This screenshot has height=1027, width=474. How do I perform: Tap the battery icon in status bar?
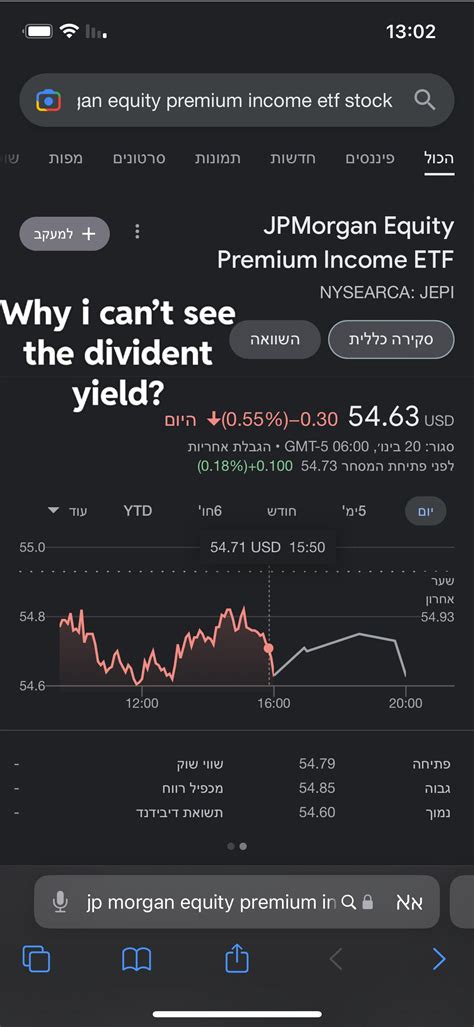[x=39, y=31]
